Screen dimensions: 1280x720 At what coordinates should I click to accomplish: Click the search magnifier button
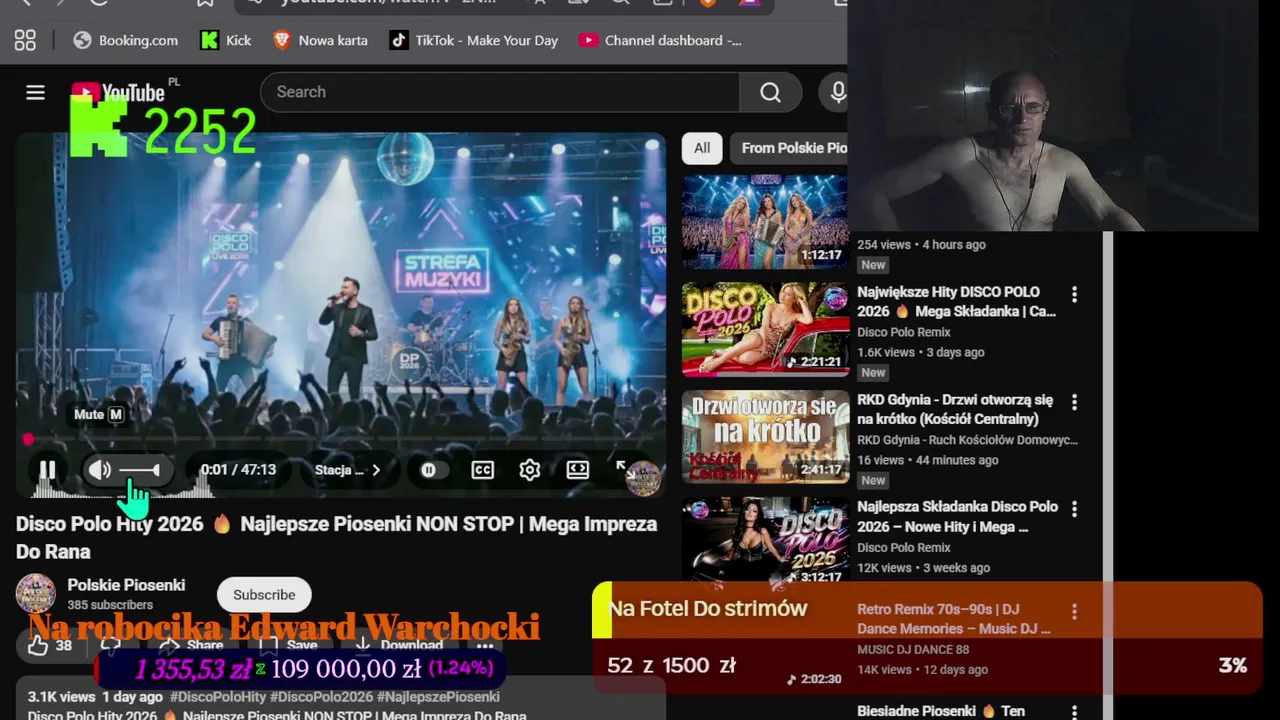tap(770, 92)
